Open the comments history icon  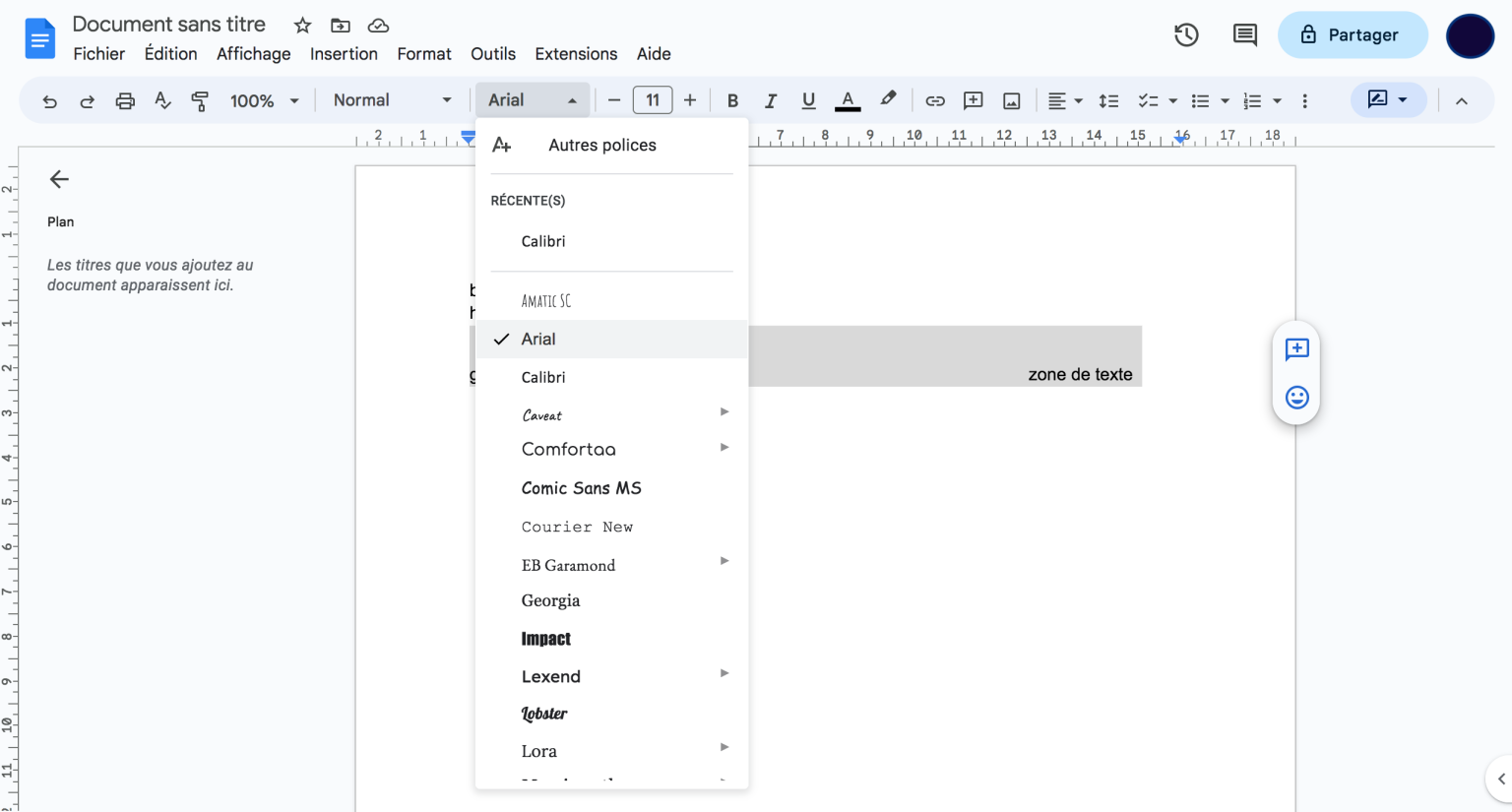point(1244,35)
